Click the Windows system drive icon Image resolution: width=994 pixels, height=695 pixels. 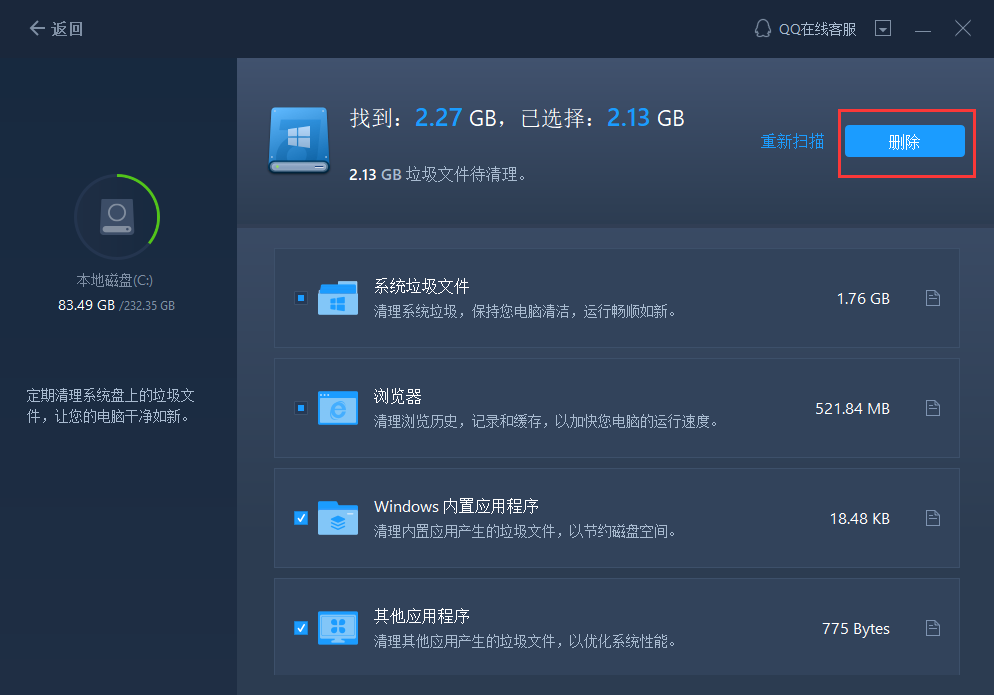pos(299,141)
